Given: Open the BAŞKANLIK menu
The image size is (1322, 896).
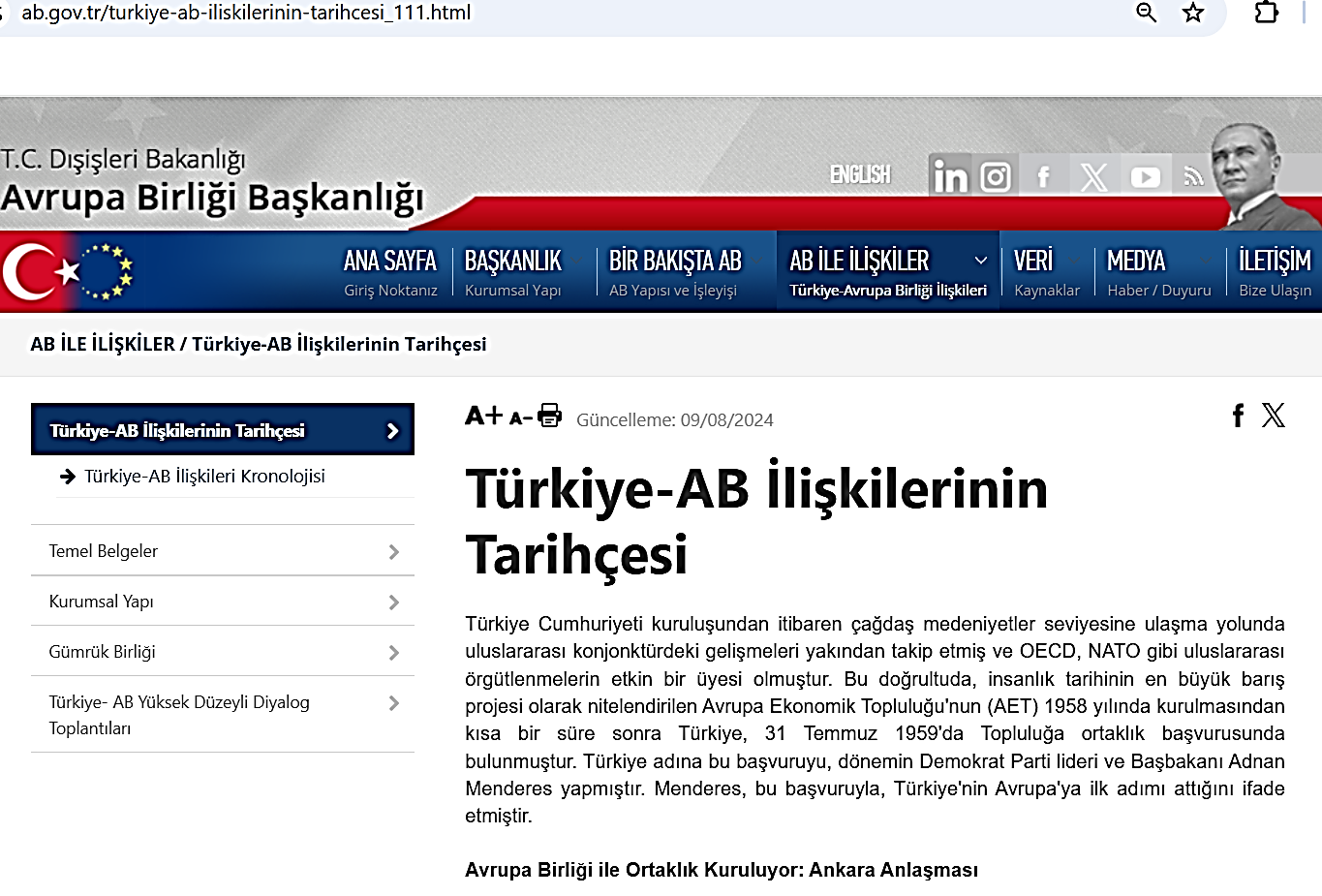Looking at the screenshot, I should coord(512,271).
